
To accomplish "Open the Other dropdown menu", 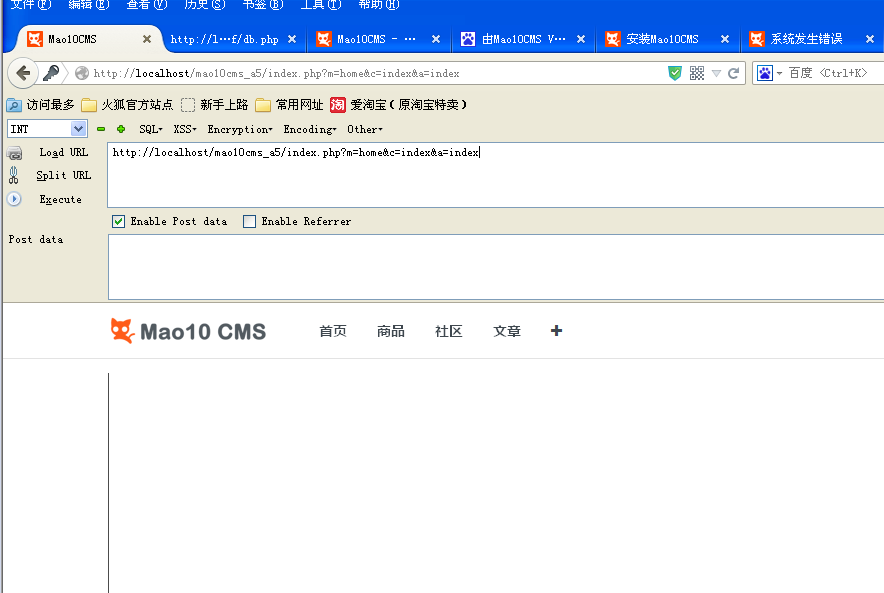I will [x=365, y=129].
